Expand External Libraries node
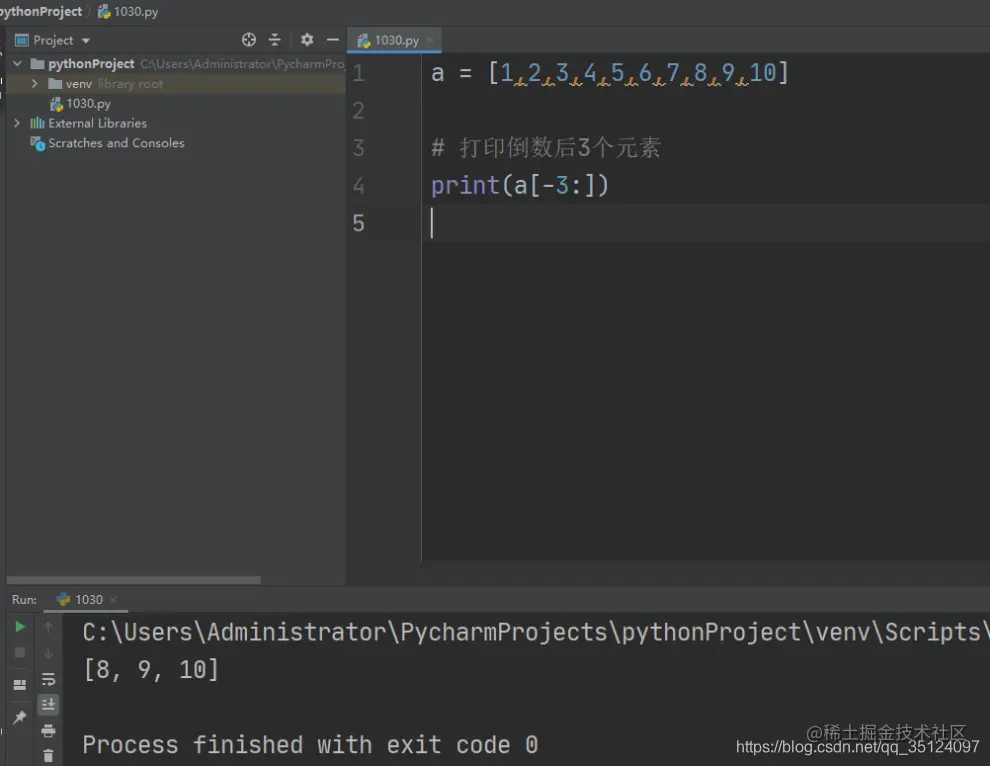The image size is (990, 766). [x=17, y=123]
